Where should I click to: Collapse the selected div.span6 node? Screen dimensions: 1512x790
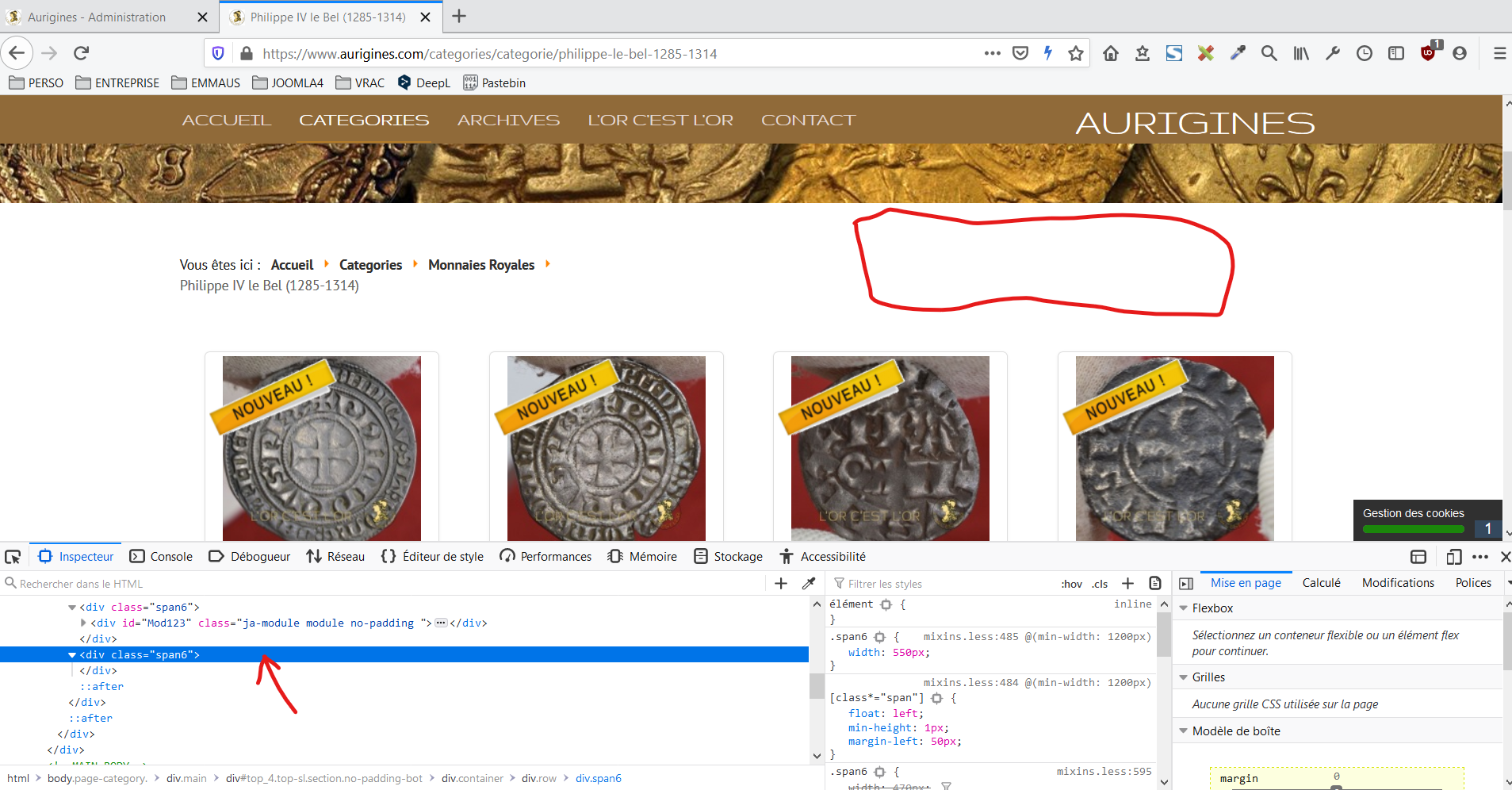pyautogui.click(x=72, y=655)
